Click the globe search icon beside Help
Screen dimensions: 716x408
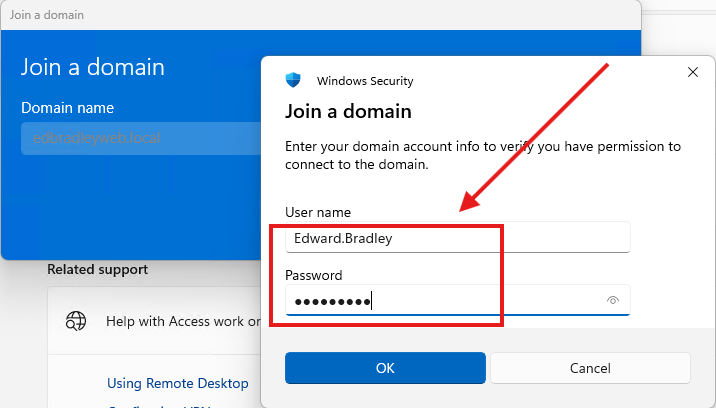76,321
